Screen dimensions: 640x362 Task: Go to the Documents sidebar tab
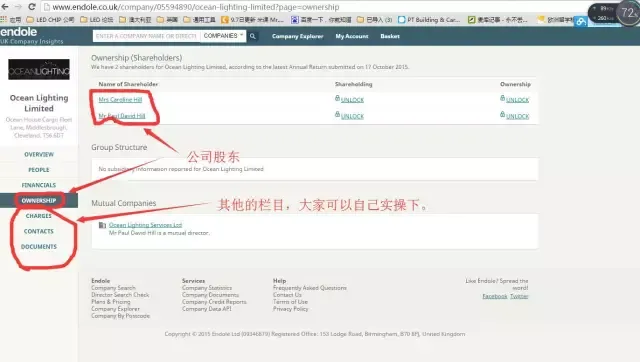point(39,247)
